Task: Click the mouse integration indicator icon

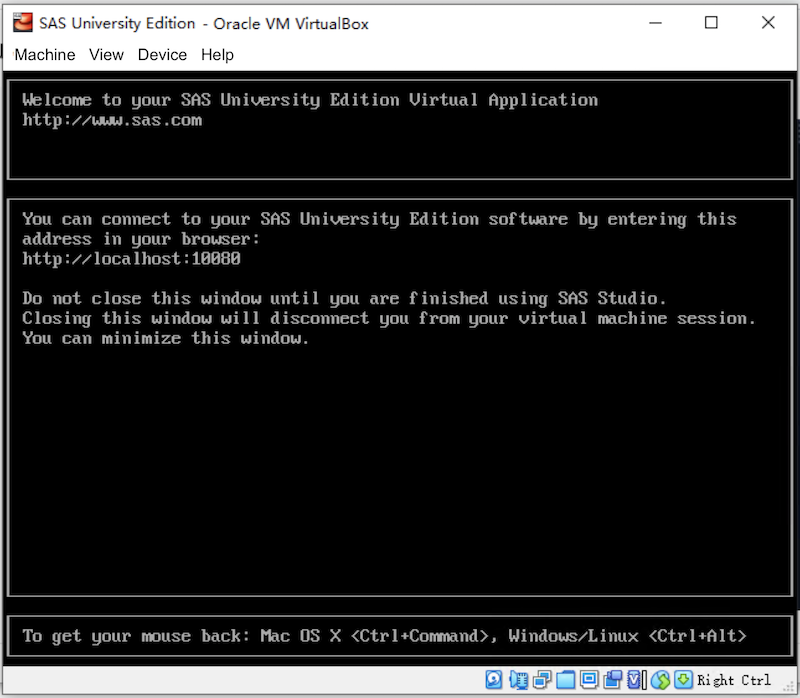Action: [x=661, y=680]
